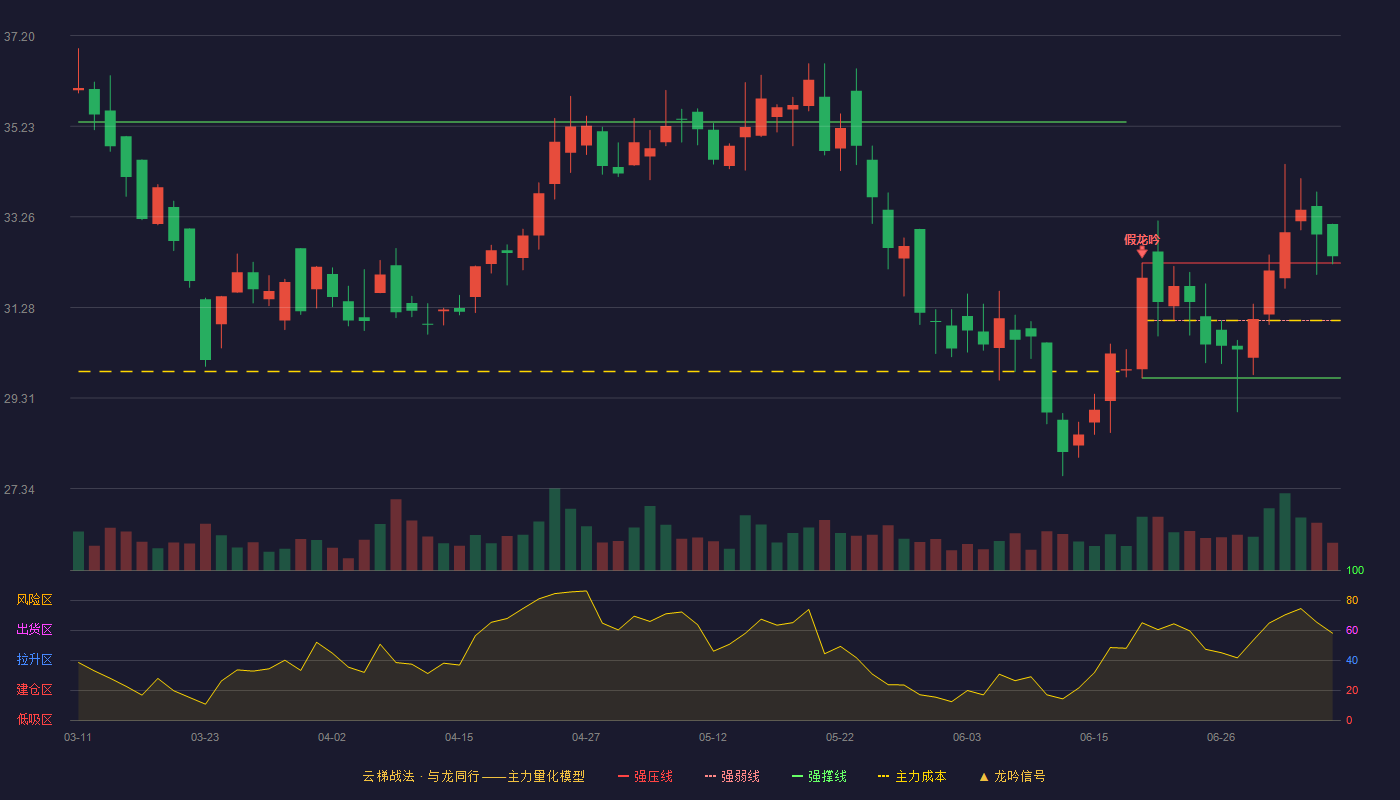Click the yellow dashed cost line above 29.31
The width and height of the screenshot is (1400, 800).
tap(602, 371)
